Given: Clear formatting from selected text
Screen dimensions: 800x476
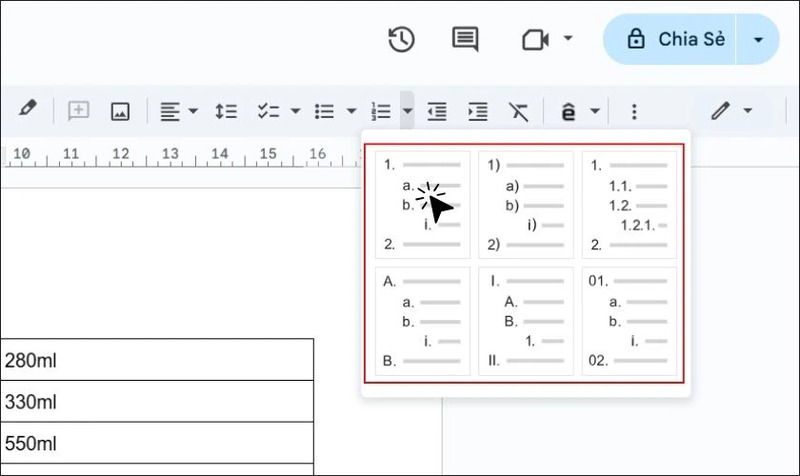Looking at the screenshot, I should tap(518, 111).
